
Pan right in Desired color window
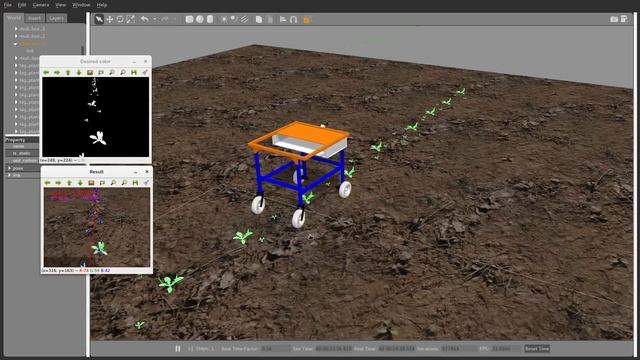click(57, 72)
